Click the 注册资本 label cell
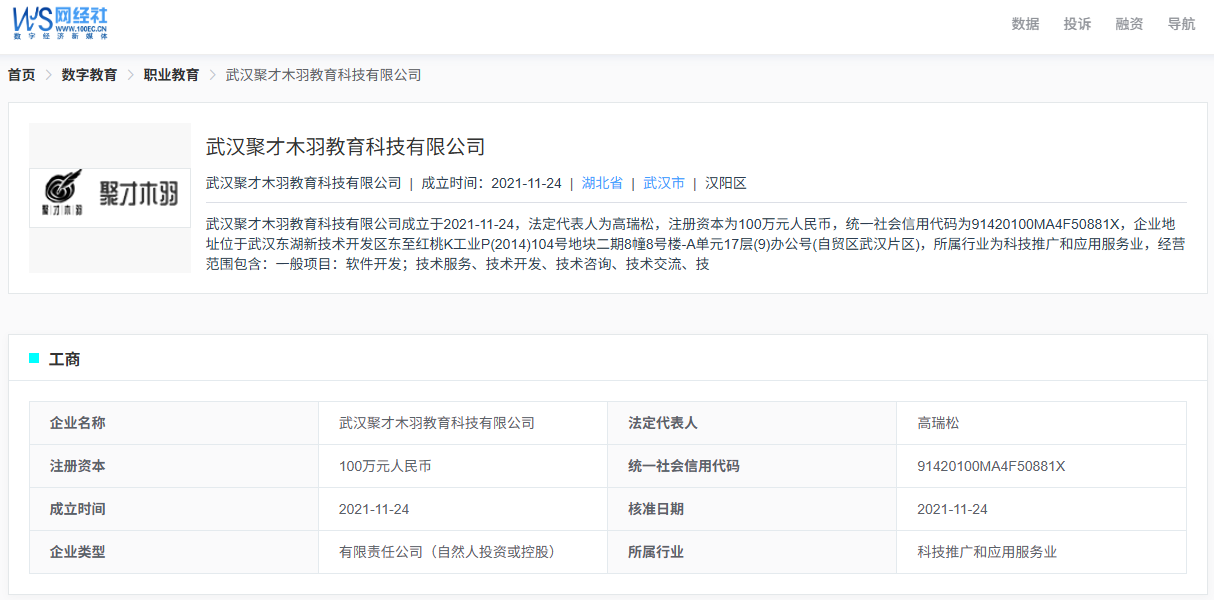Viewport: 1214px width, 600px height. click(174, 466)
